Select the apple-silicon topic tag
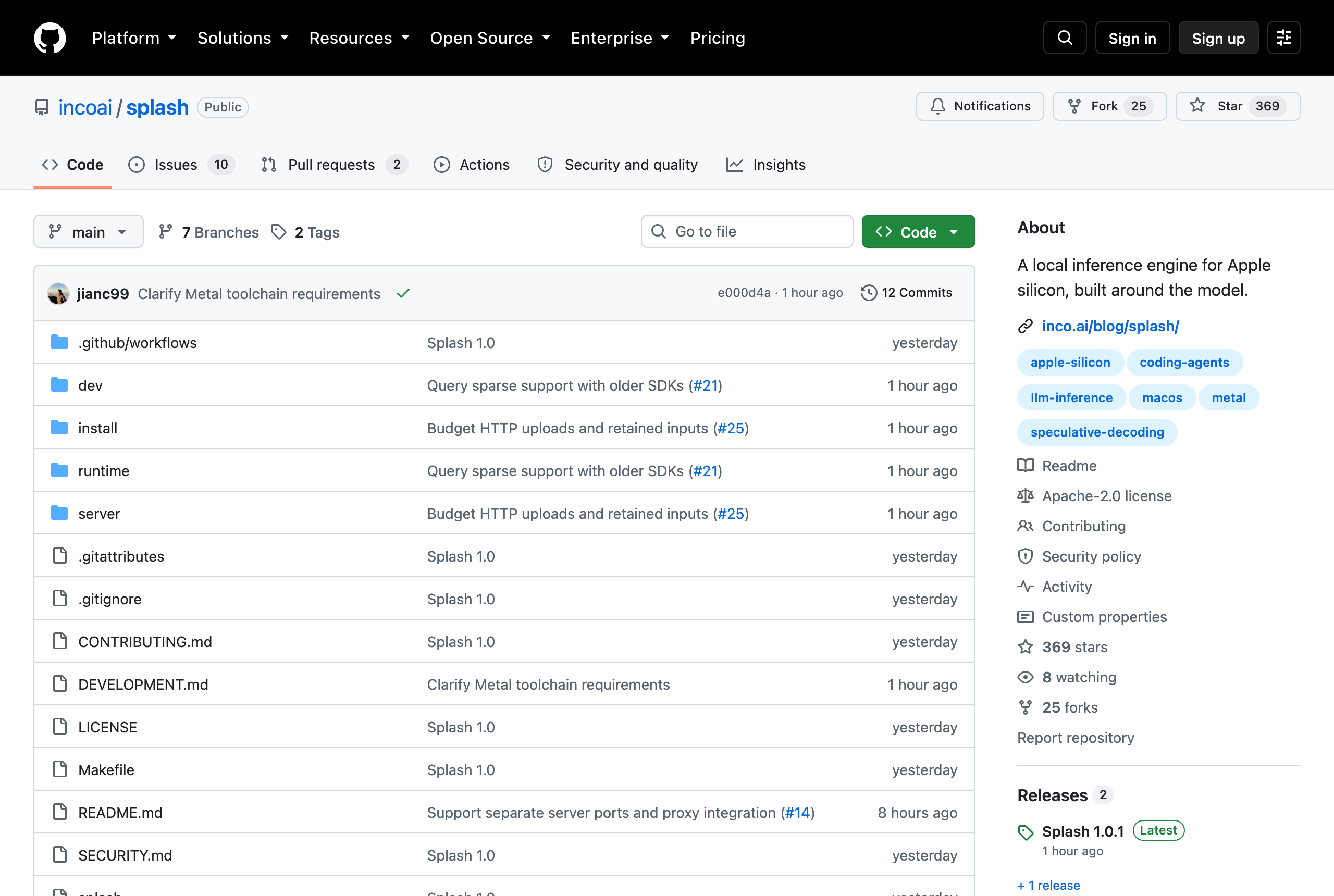Viewport: 1334px width, 896px height. coord(1070,362)
